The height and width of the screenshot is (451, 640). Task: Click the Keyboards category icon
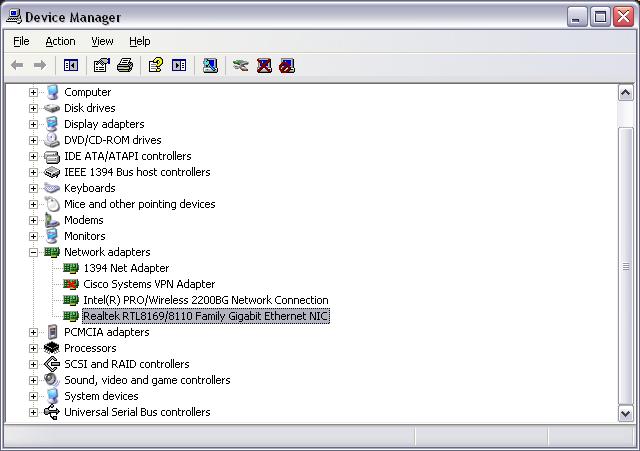(x=52, y=188)
